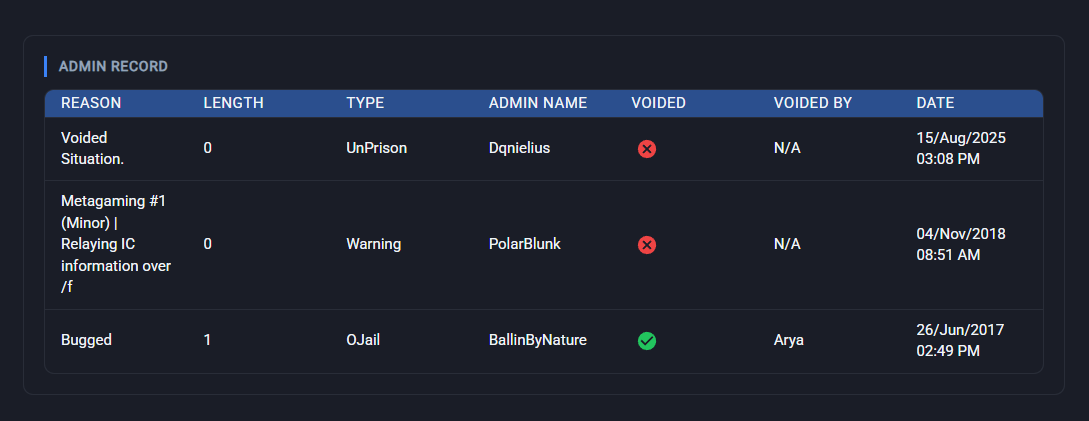This screenshot has width=1089, height=421.
Task: Select the REASON column header
Action: 91,103
